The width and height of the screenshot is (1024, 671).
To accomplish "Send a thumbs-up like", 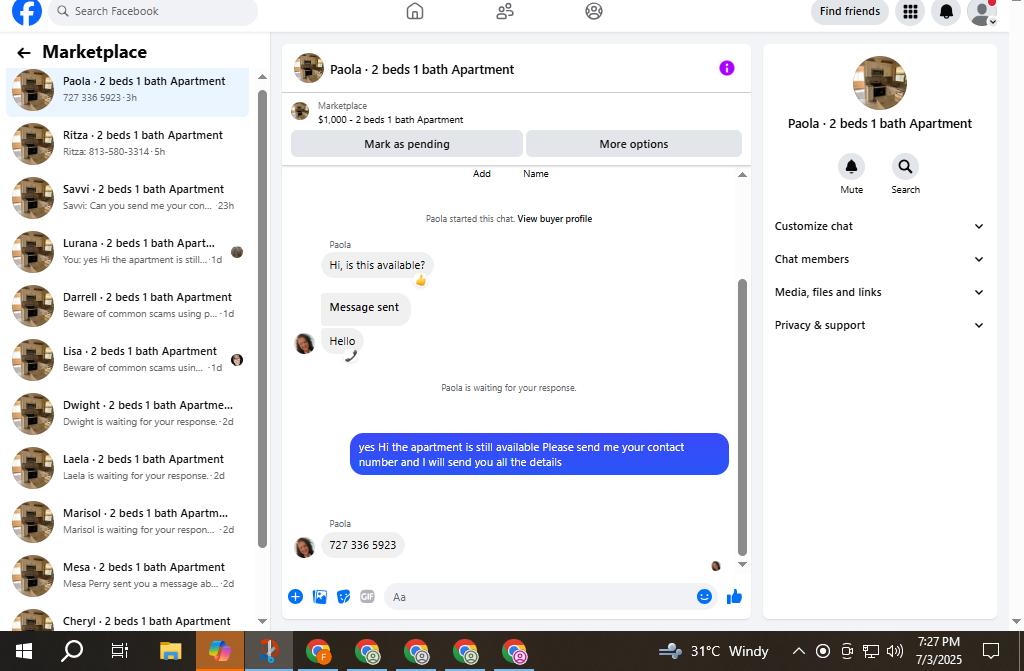I will tap(734, 597).
